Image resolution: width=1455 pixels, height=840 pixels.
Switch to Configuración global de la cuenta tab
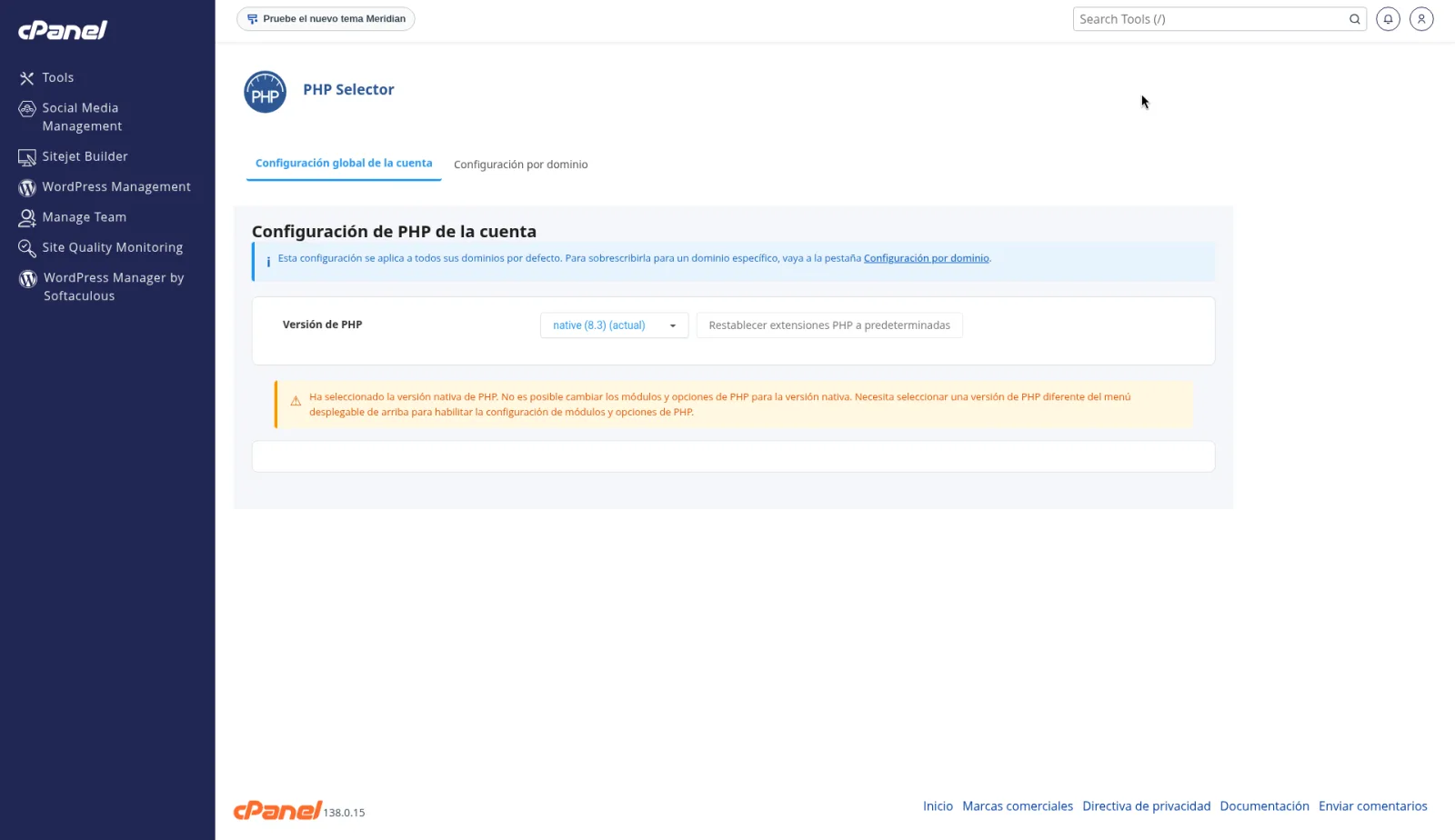click(x=344, y=164)
